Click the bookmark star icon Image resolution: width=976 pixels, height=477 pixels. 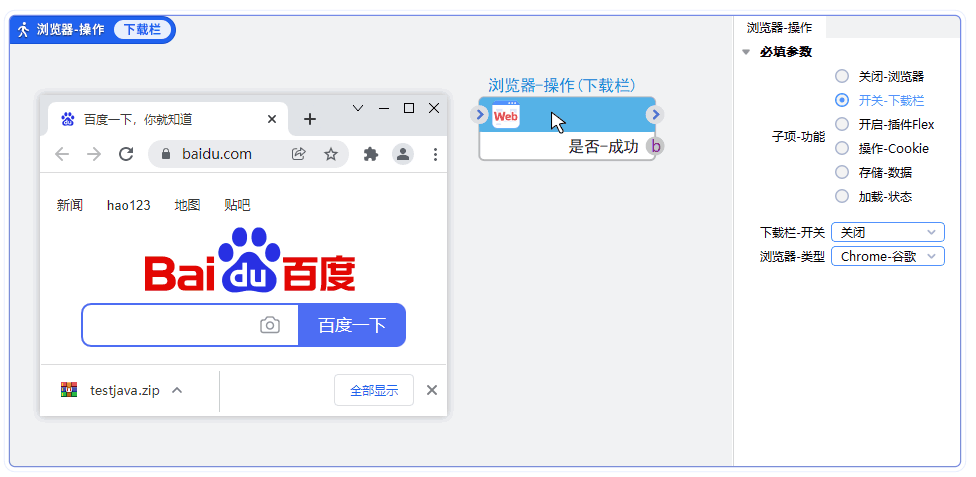(x=331, y=154)
